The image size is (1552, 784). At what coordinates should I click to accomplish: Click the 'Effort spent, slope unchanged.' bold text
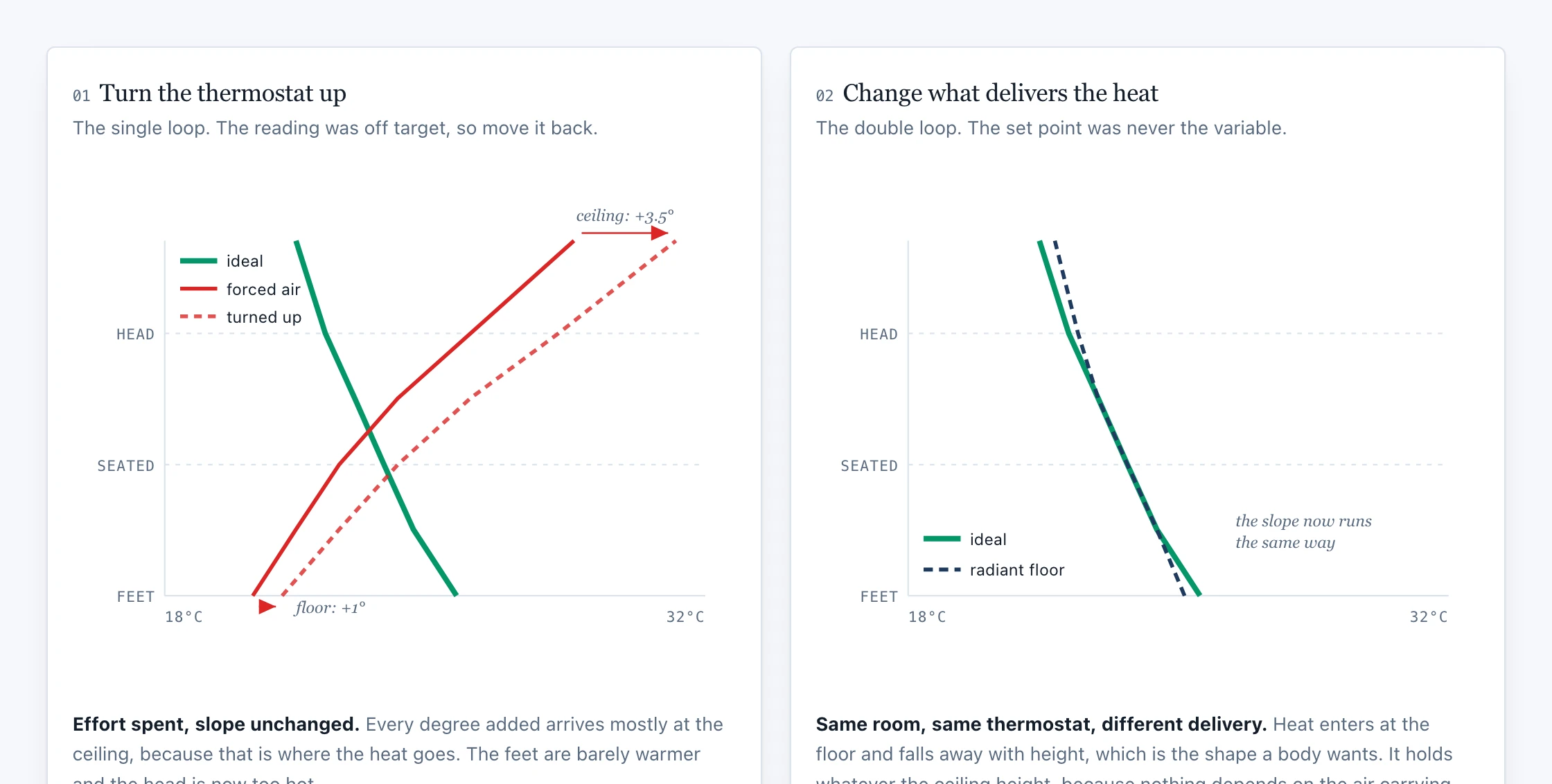click(216, 724)
